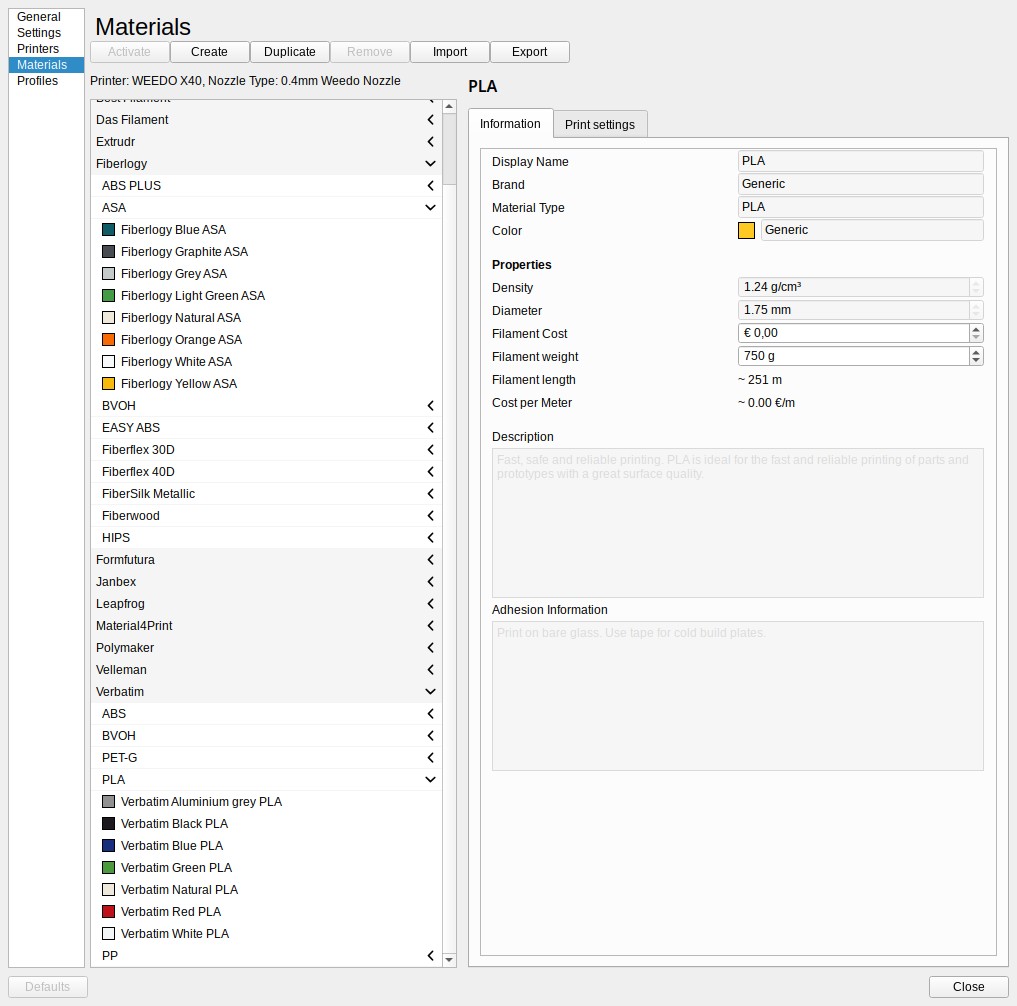
Task: Switch to the Print settings tab
Action: [600, 125]
